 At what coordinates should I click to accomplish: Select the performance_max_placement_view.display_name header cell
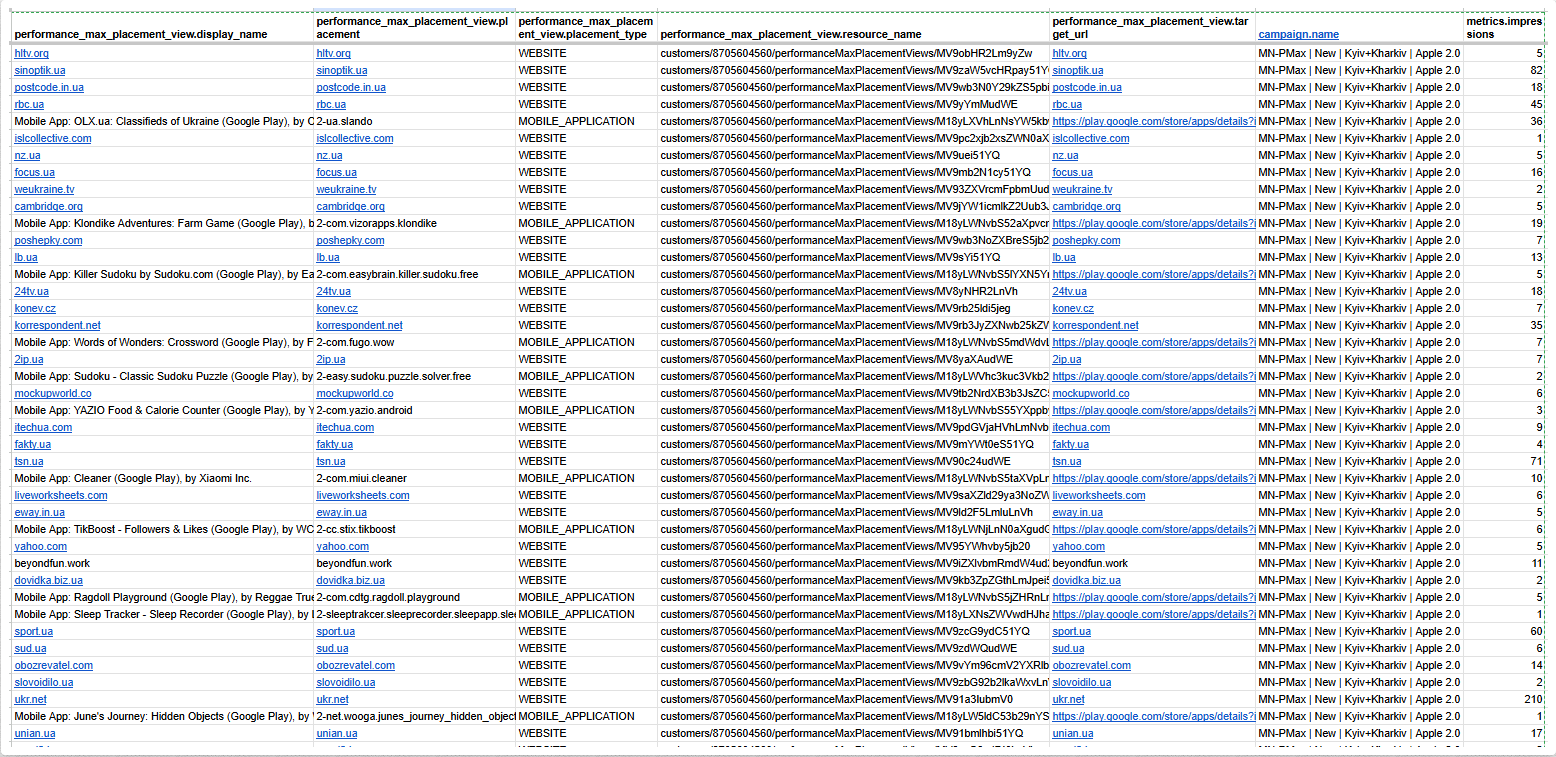[162, 27]
